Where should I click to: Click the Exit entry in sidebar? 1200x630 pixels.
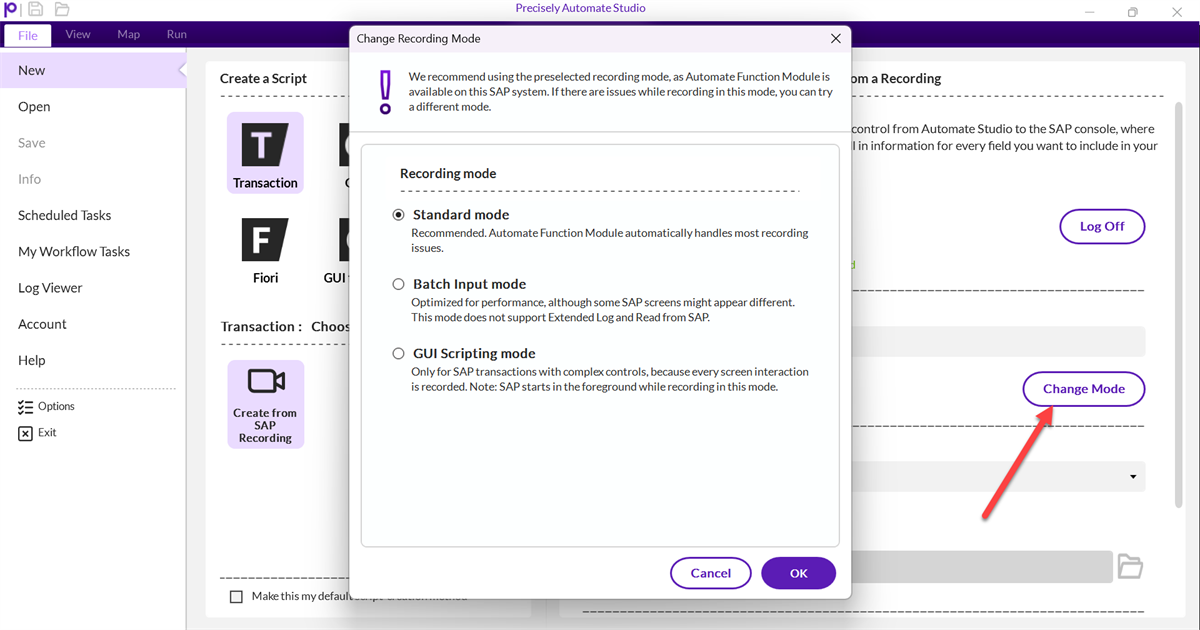coord(37,433)
